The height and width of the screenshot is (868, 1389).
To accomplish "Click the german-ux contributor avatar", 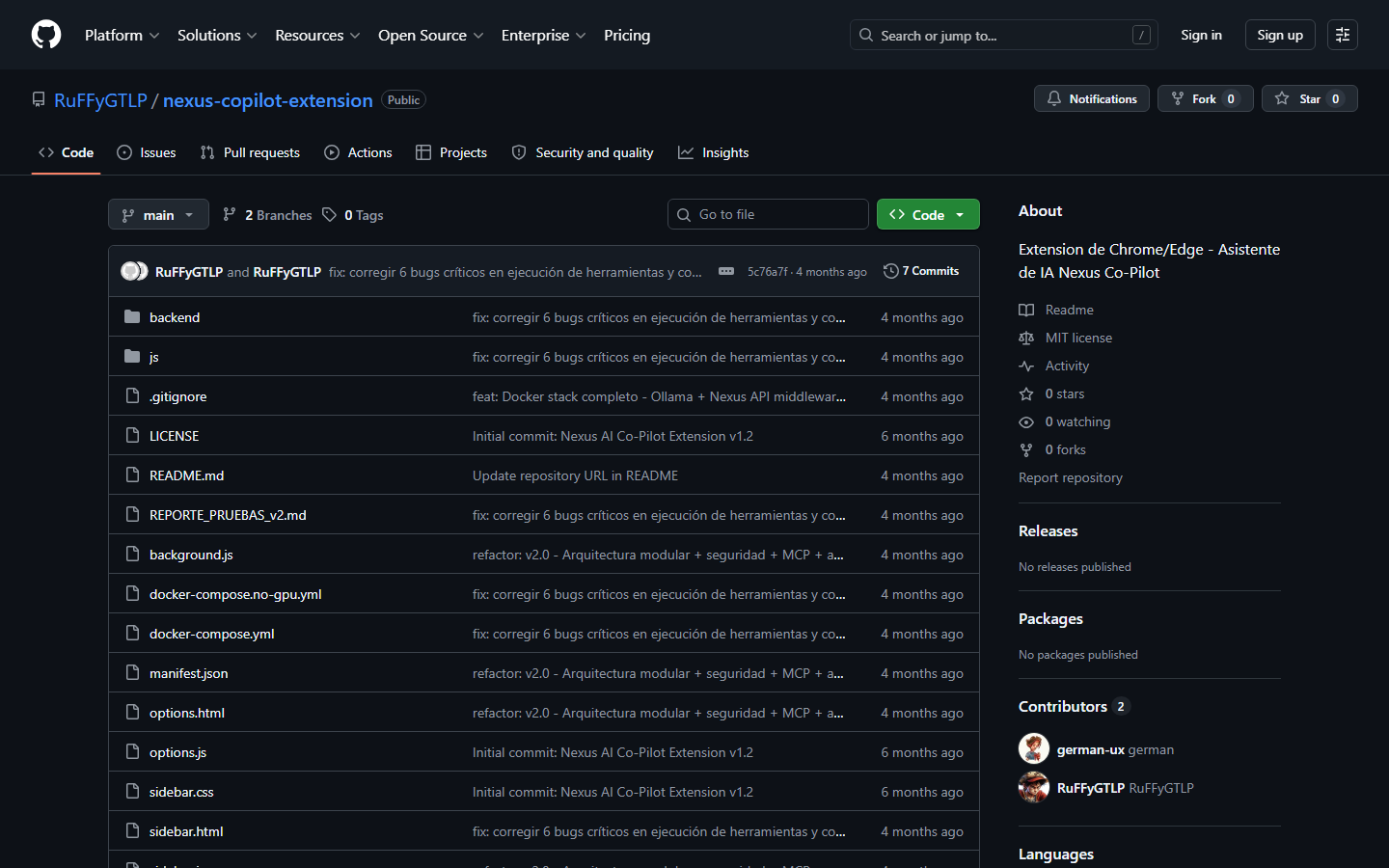I will pos(1034,748).
